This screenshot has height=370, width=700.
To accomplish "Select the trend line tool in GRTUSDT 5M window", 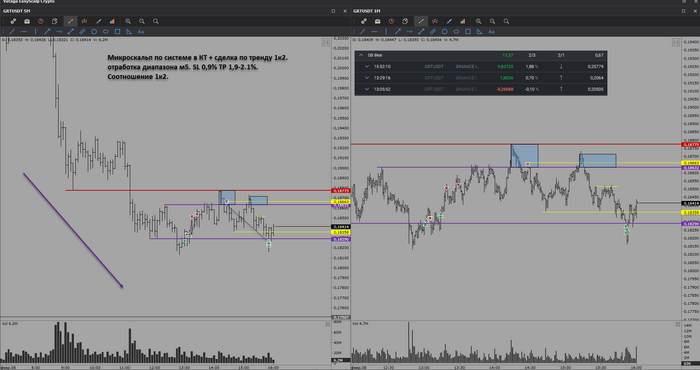I will click(x=12, y=32).
